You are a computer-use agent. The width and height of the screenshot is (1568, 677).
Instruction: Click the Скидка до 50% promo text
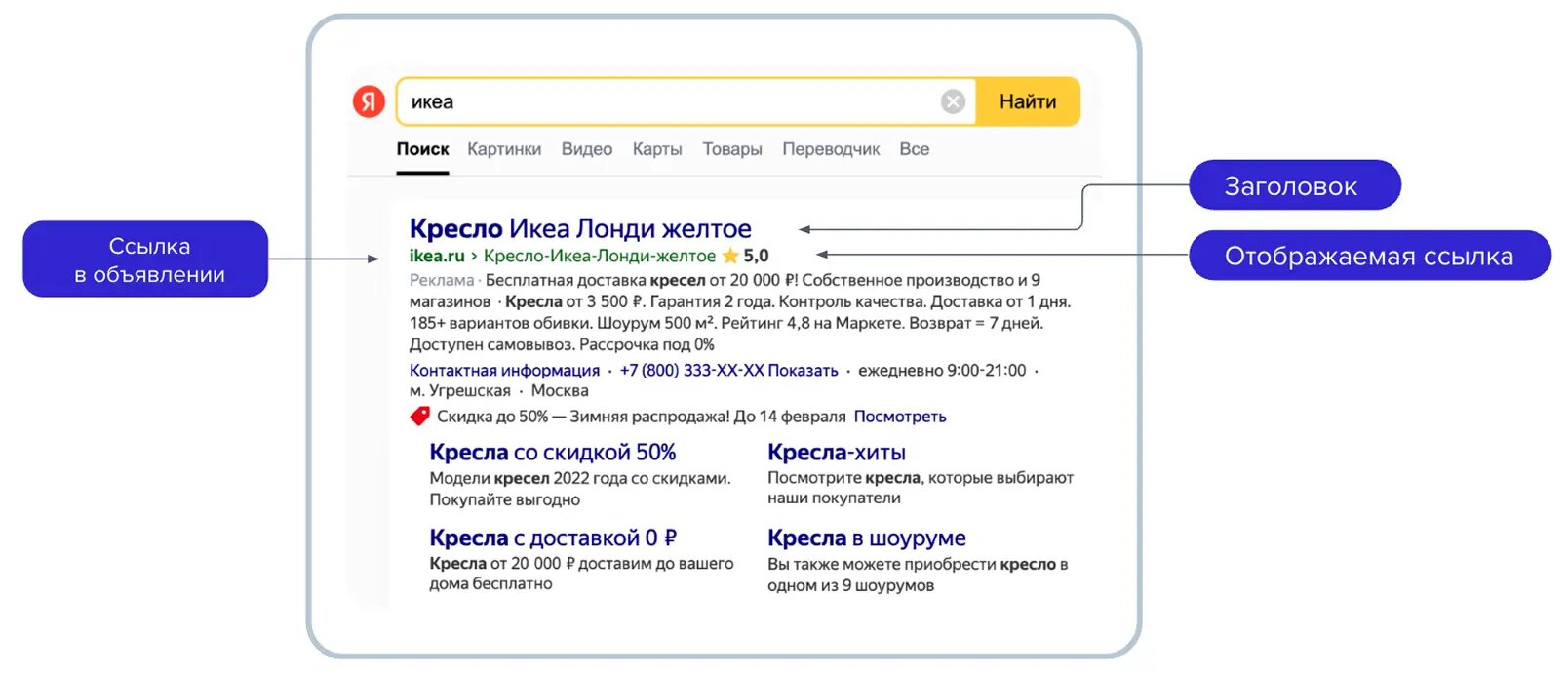(x=642, y=417)
